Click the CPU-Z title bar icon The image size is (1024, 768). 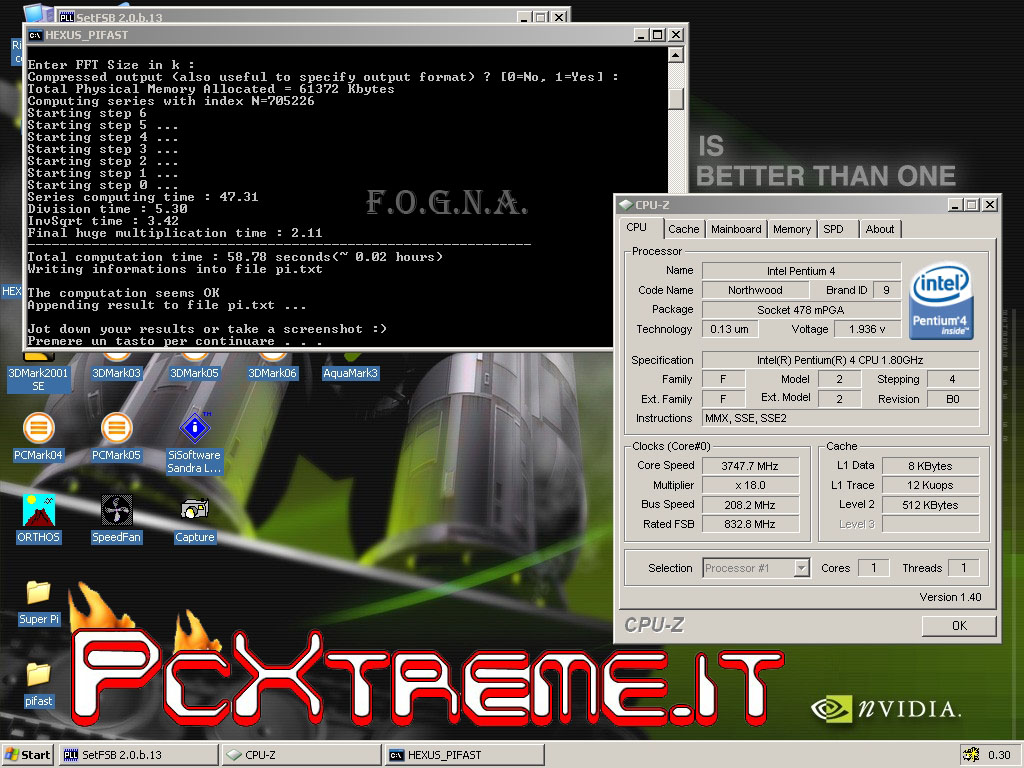click(626, 205)
